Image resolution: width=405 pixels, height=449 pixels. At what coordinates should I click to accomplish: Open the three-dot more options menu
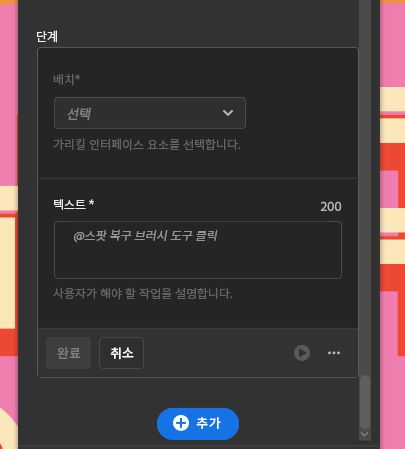pos(334,353)
